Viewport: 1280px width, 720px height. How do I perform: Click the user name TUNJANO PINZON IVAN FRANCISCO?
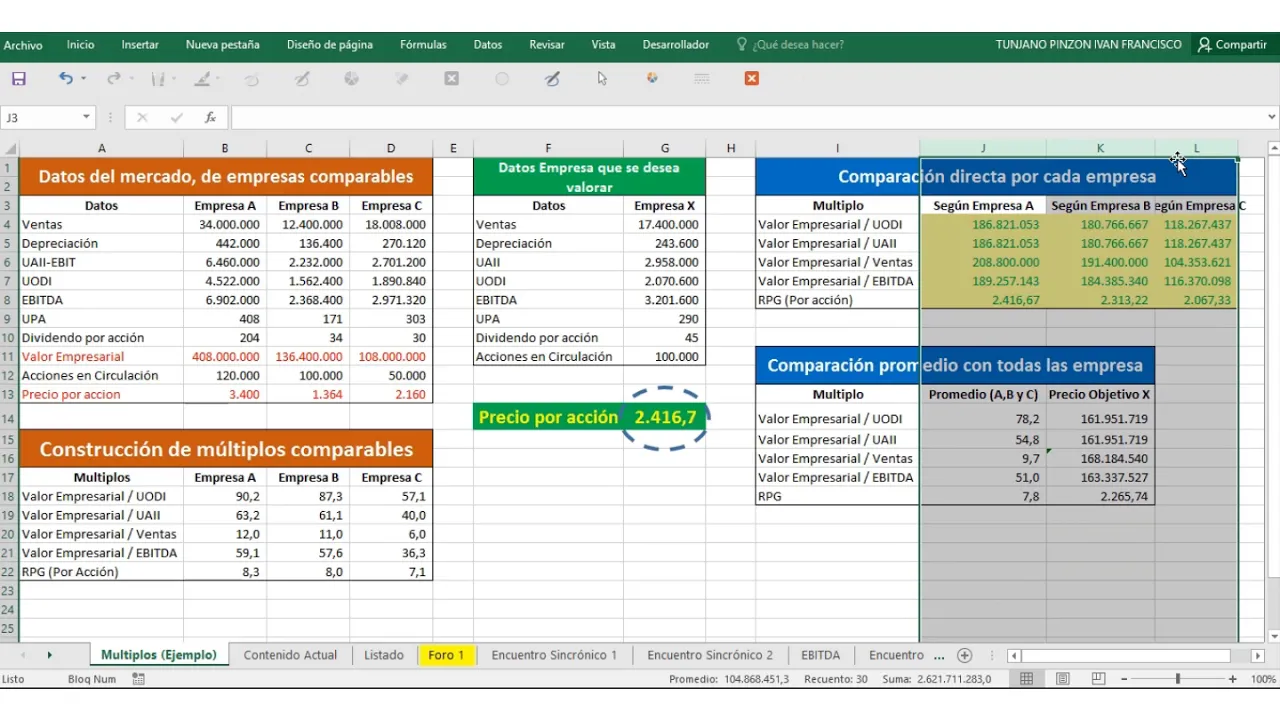click(1088, 45)
